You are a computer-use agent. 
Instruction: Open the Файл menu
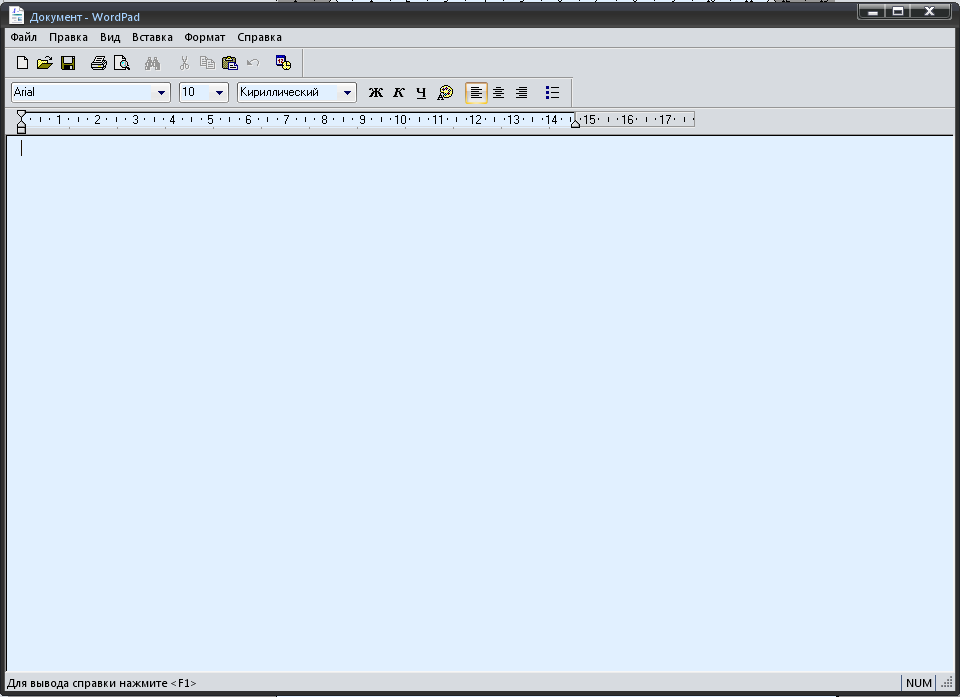tap(23, 37)
